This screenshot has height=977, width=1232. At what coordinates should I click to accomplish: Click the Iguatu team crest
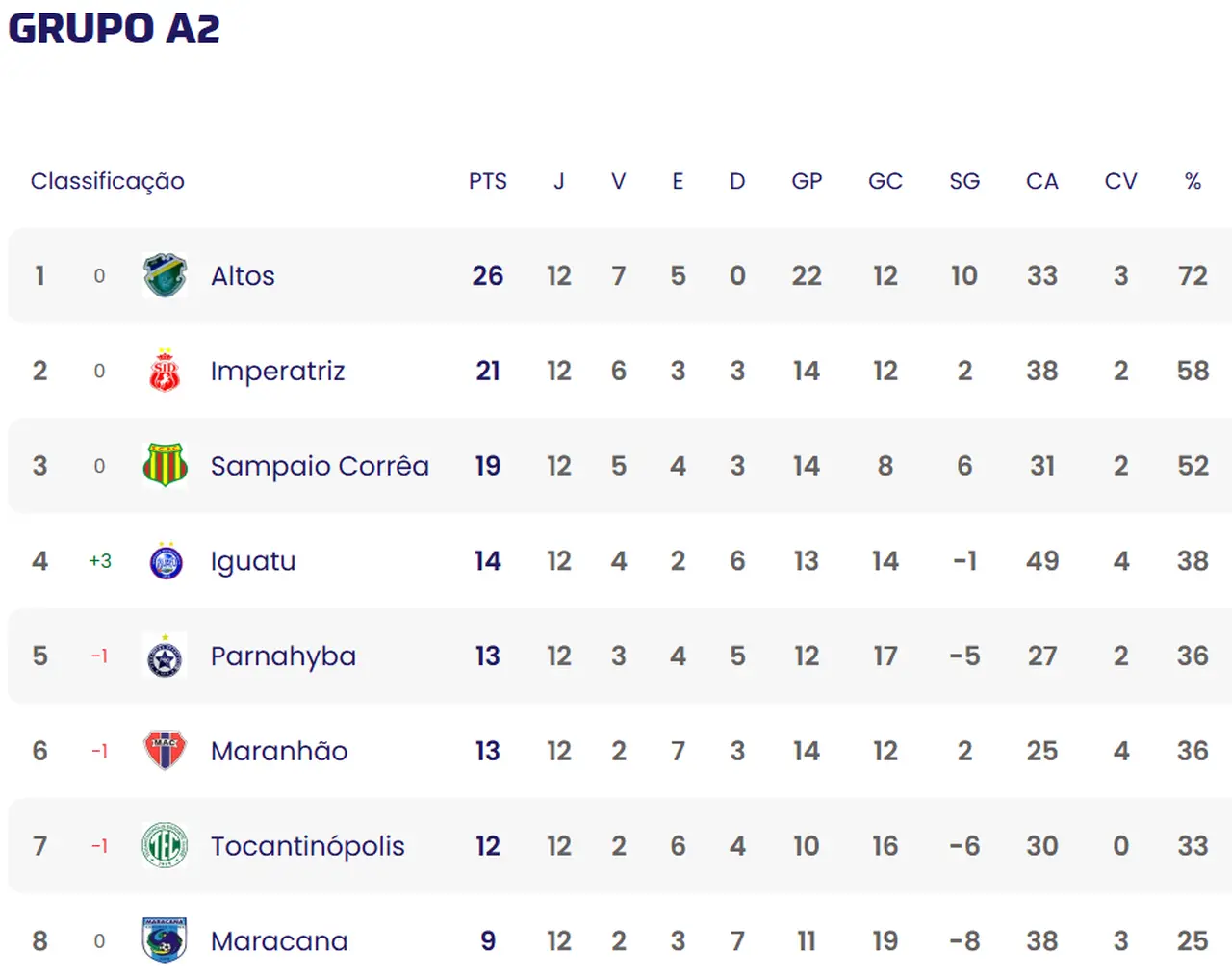166,561
